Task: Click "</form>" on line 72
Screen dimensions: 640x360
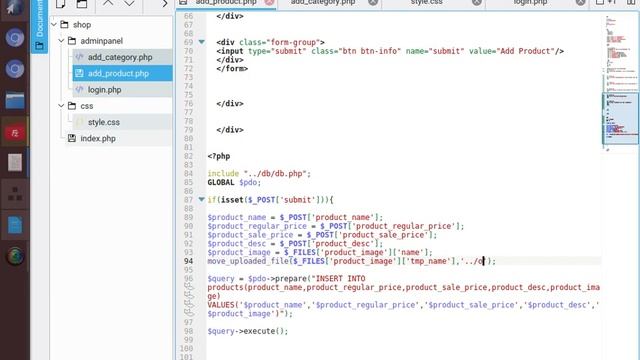Action: pos(232,69)
